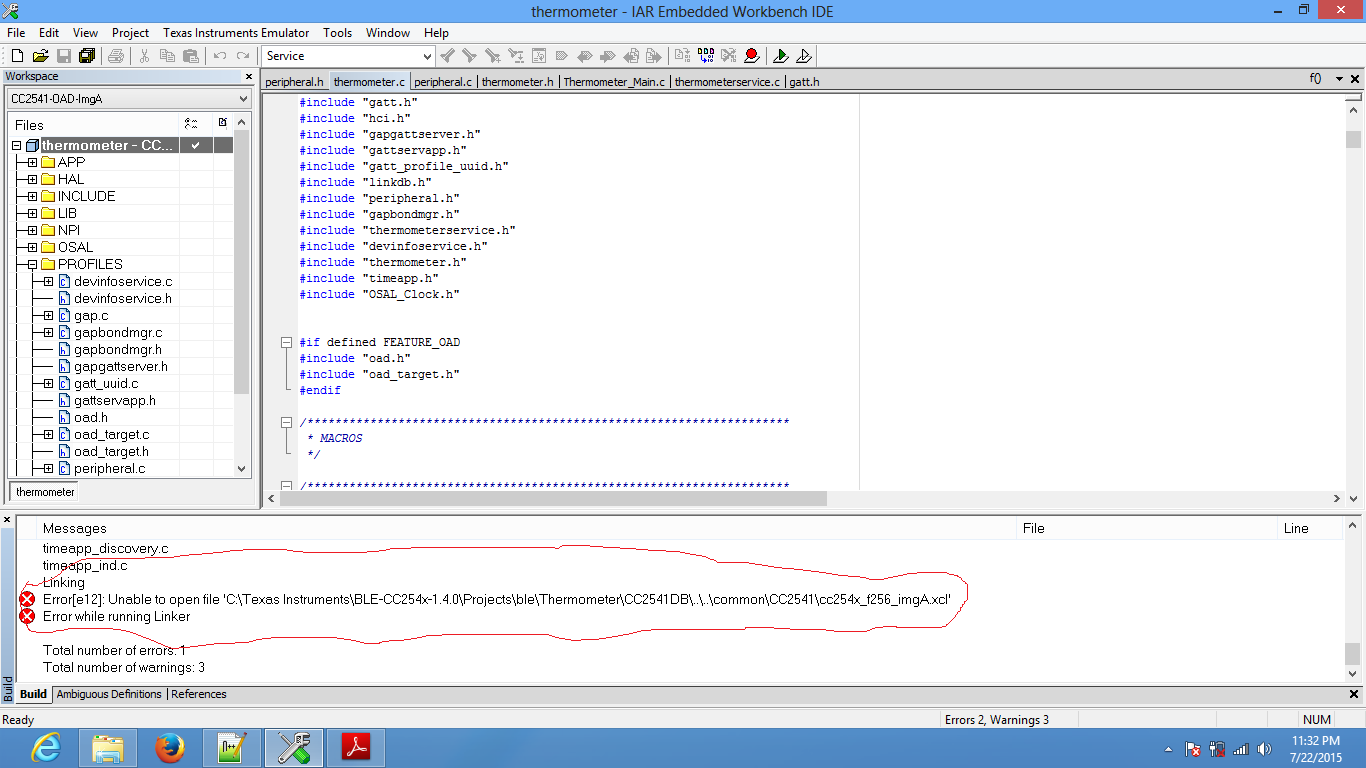Open the Ambiguous Definitions messages tab
The width and height of the screenshot is (1366, 768).
pyautogui.click(x=109, y=694)
